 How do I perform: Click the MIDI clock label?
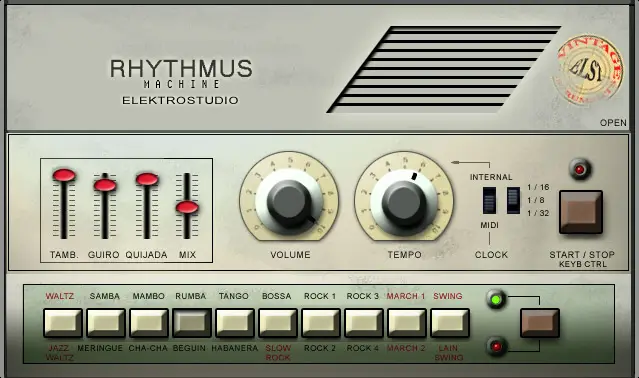point(489,225)
